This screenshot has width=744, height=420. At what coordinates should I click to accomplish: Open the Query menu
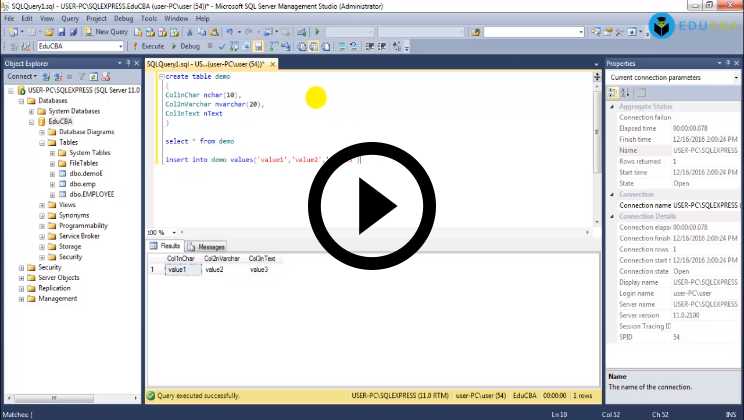click(70, 18)
